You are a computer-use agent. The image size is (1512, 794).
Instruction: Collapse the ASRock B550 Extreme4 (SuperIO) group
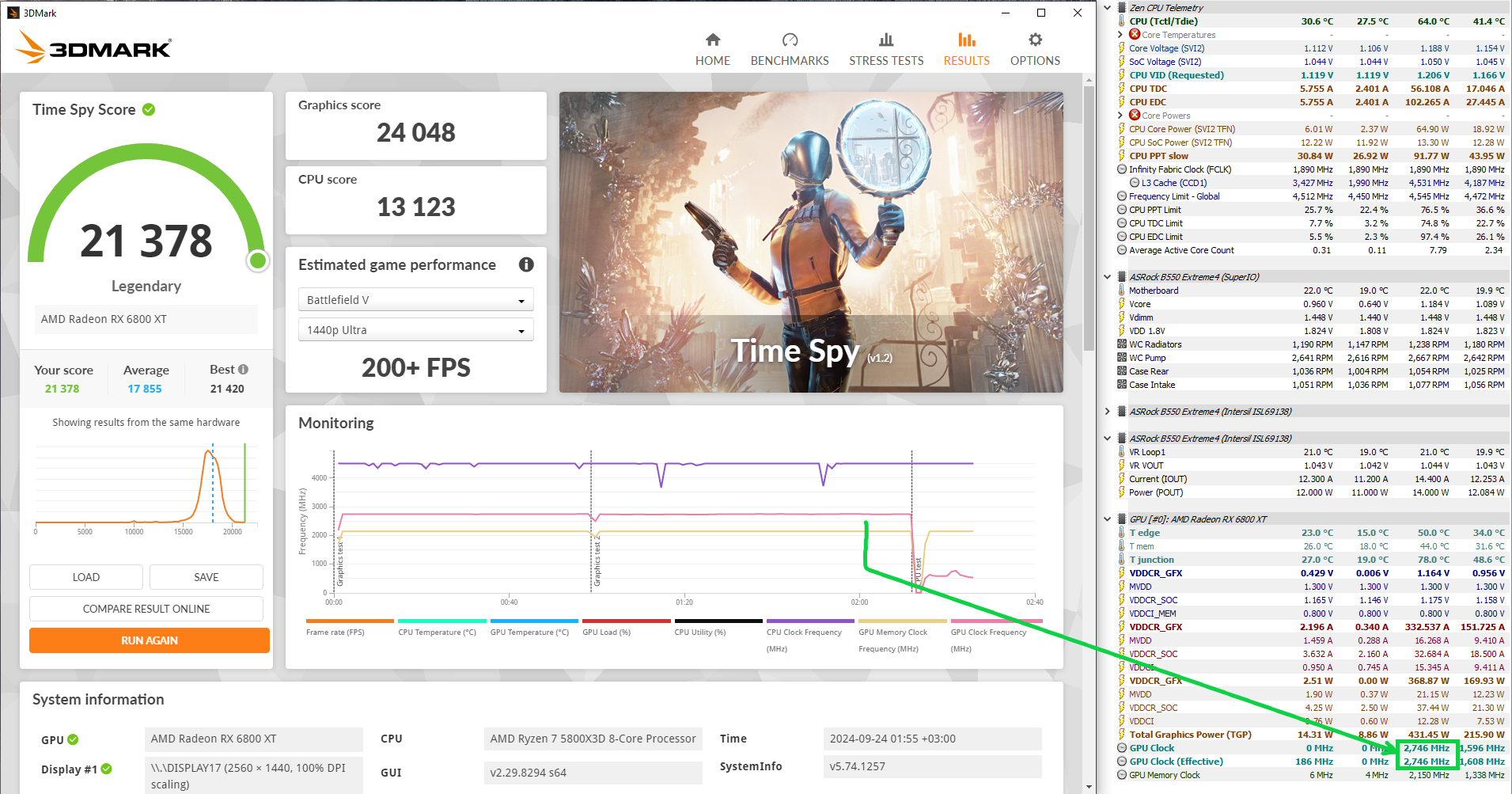point(1108,277)
